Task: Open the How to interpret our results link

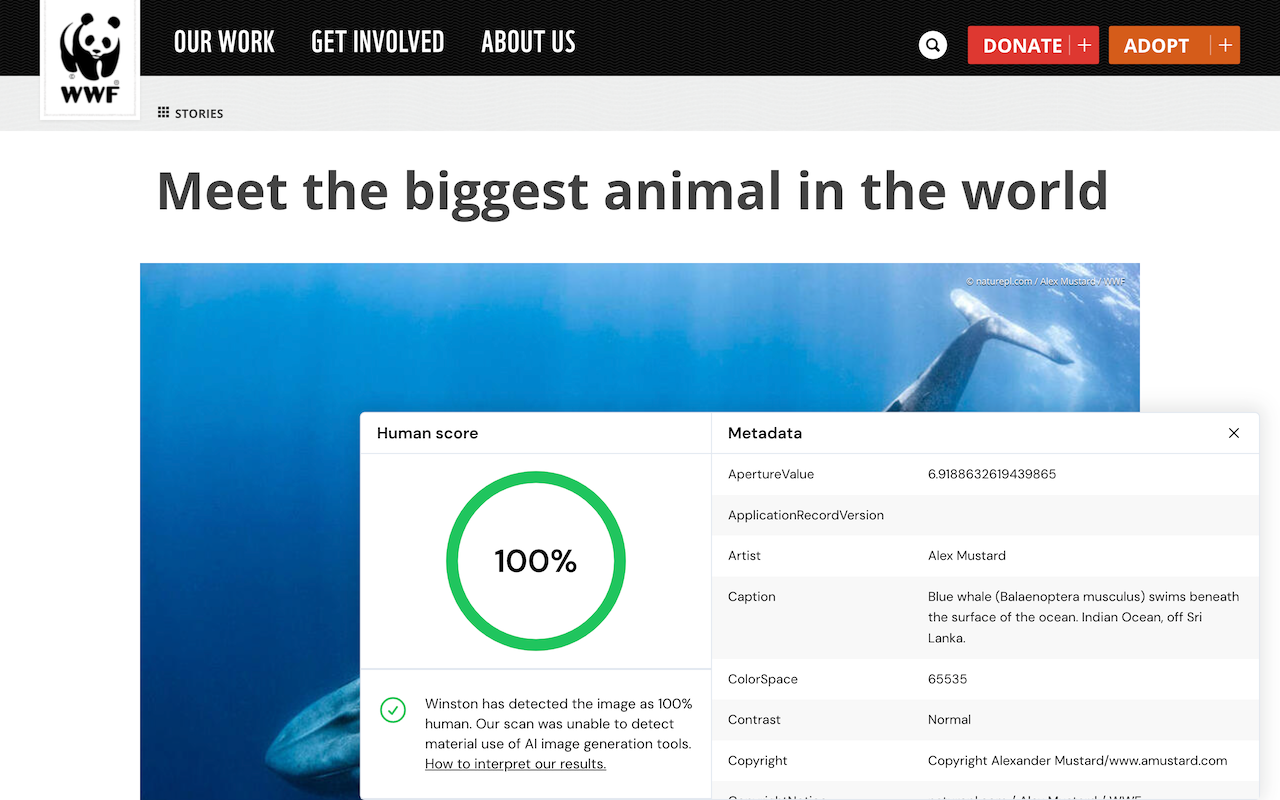Action: pyautogui.click(x=515, y=763)
